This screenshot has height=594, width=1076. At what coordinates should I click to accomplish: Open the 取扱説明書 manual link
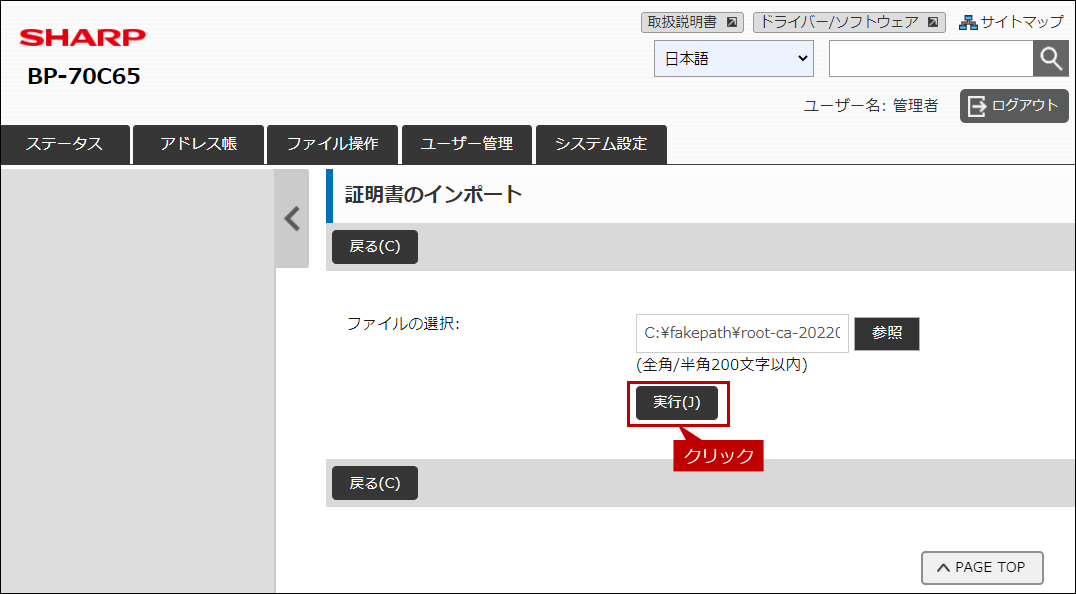click(x=692, y=22)
